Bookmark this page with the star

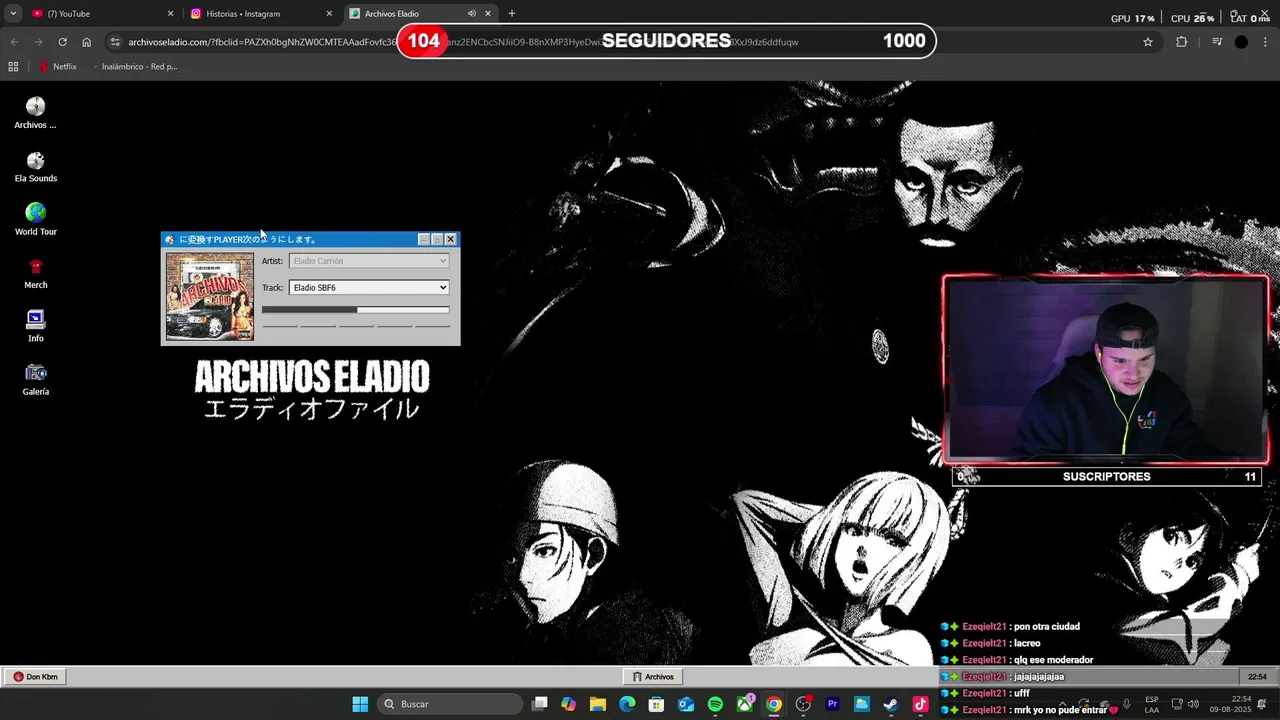pos(1148,42)
